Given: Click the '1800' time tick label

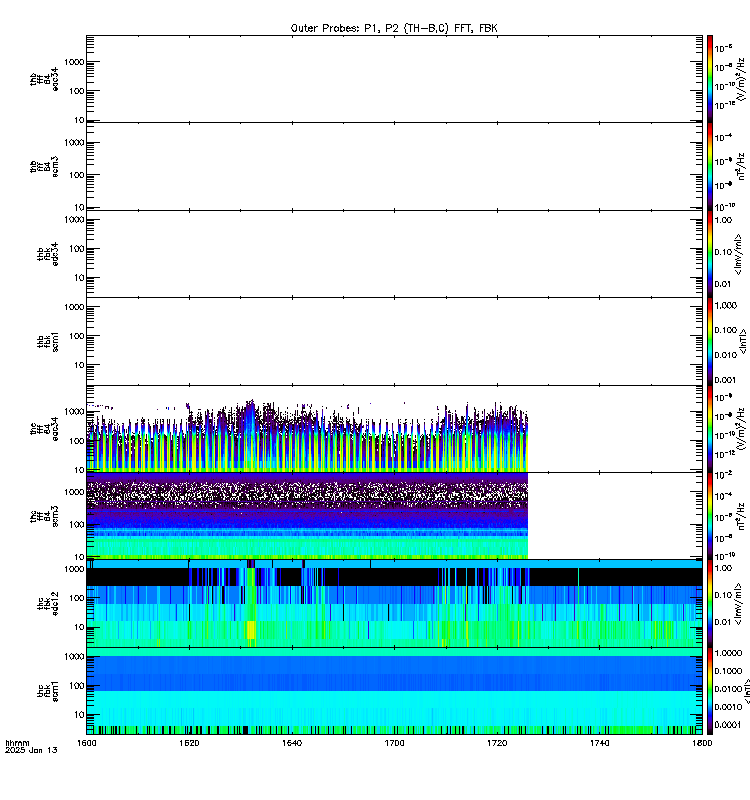Looking at the screenshot, I should tap(702, 743).
